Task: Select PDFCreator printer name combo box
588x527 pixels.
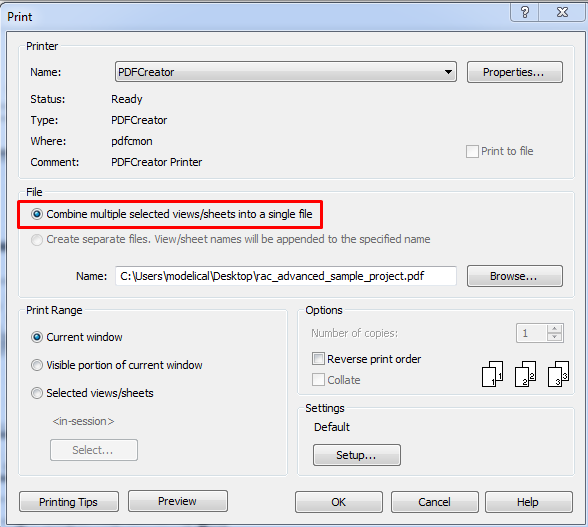Action: pos(285,72)
